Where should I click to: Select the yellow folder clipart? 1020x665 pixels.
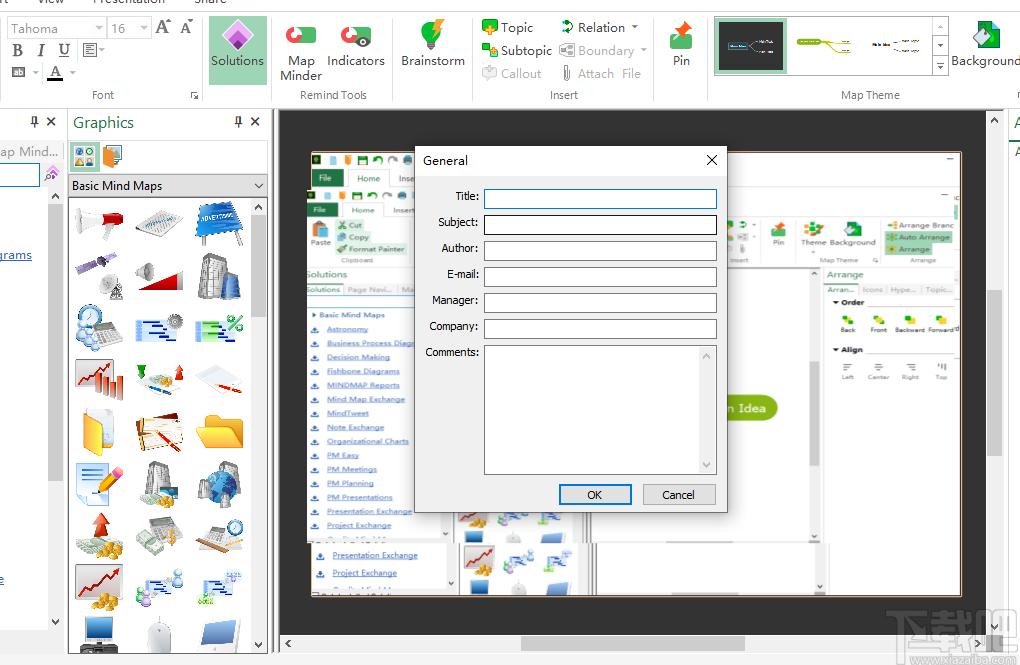tap(220, 431)
